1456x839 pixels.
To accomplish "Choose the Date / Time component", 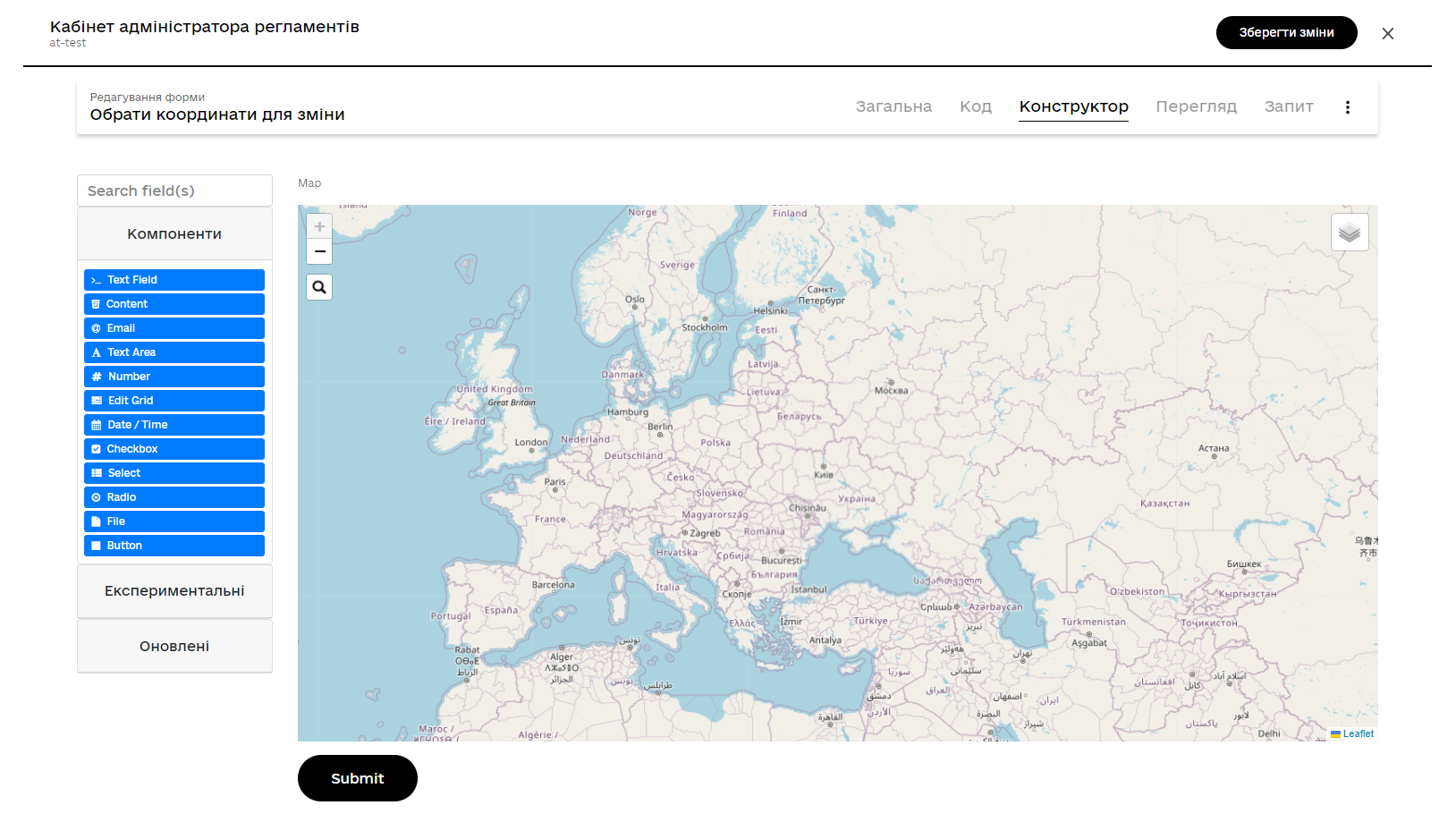I will point(174,425).
